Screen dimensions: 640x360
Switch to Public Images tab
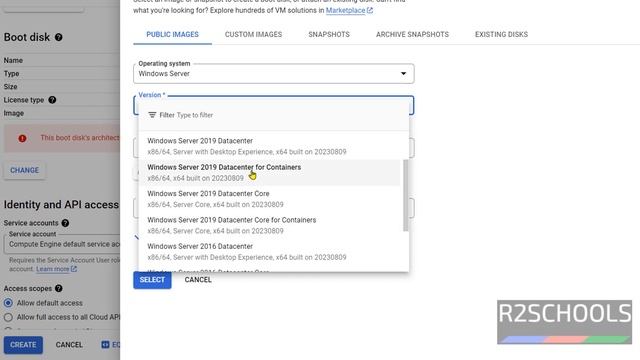coord(172,35)
